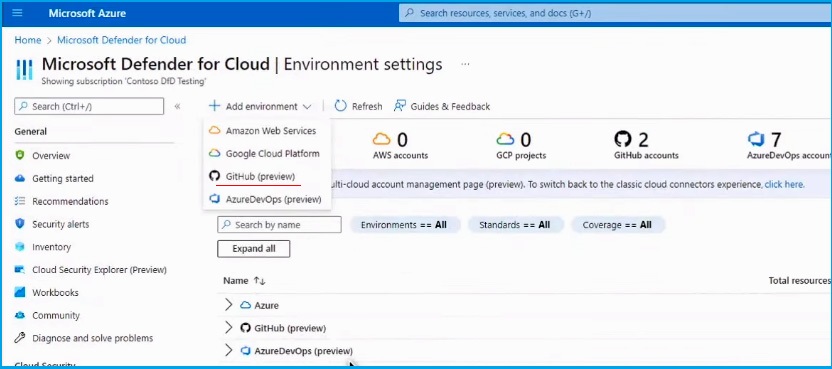Expand the Azure tree row
The height and width of the screenshot is (369, 832).
point(229,305)
